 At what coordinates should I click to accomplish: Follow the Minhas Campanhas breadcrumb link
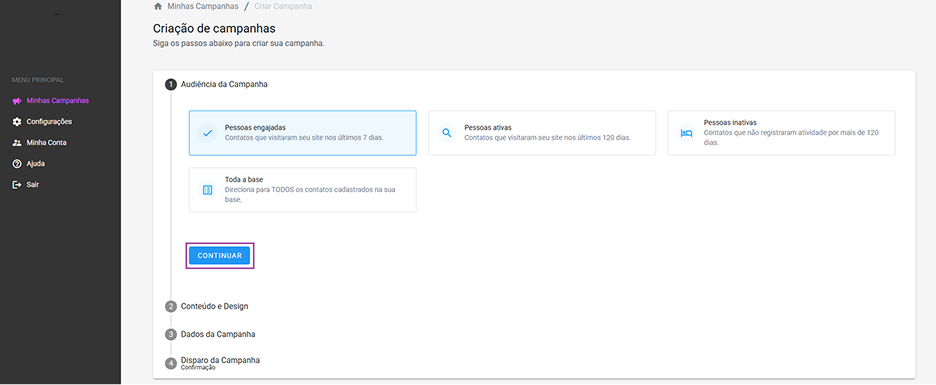click(x=202, y=7)
